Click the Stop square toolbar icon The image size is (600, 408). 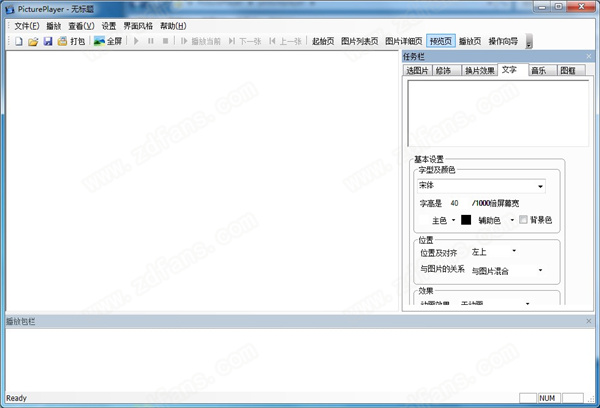165,41
